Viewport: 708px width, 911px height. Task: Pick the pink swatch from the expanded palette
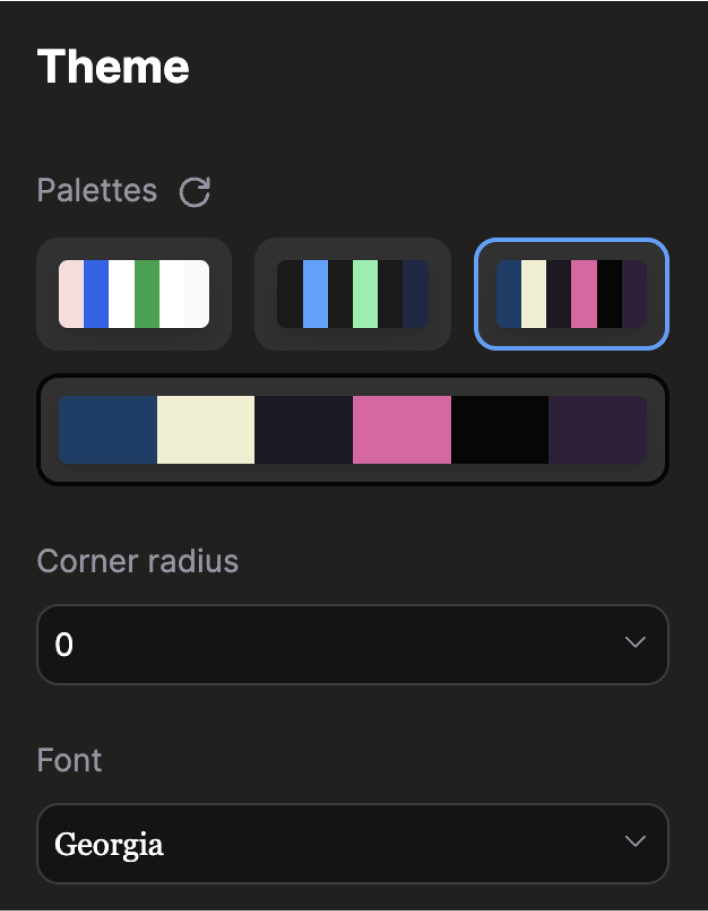point(401,429)
